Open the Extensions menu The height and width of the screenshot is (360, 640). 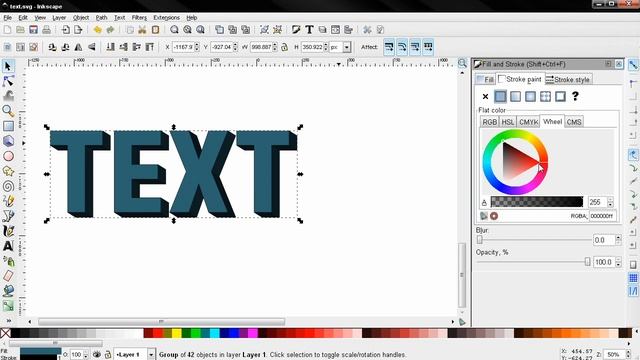[166, 18]
